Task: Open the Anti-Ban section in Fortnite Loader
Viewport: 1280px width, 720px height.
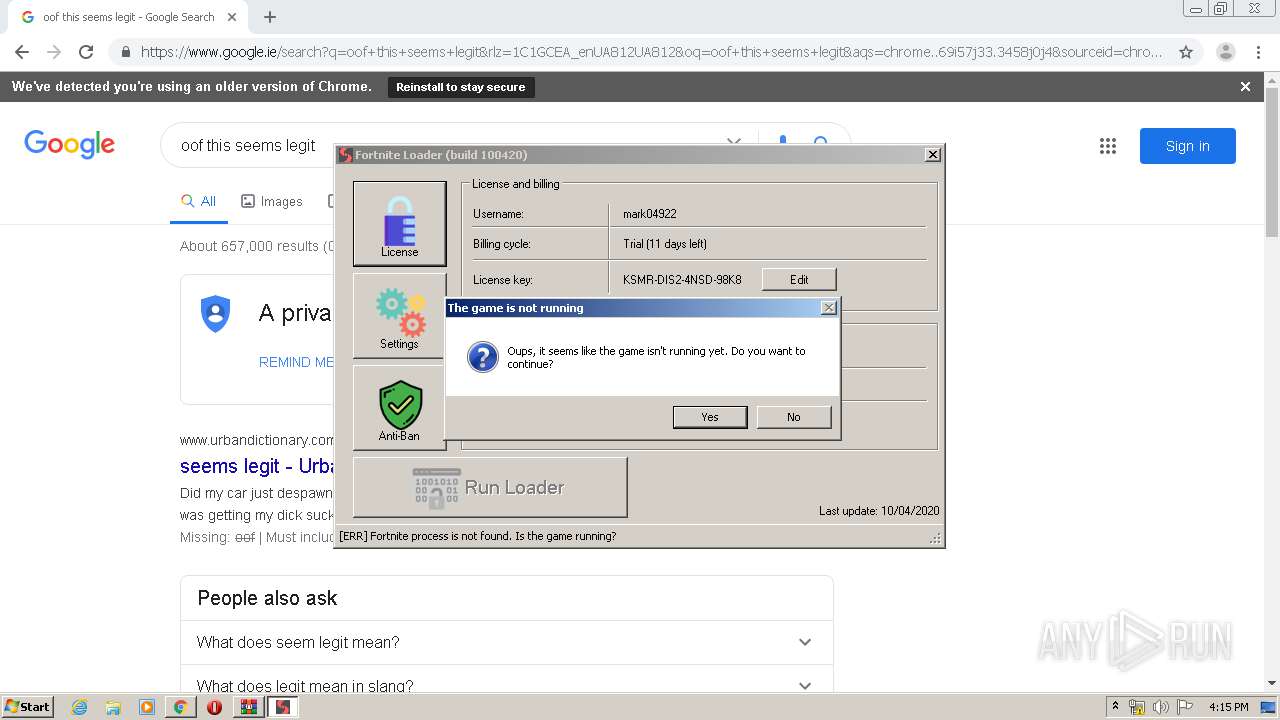Action: 399,408
